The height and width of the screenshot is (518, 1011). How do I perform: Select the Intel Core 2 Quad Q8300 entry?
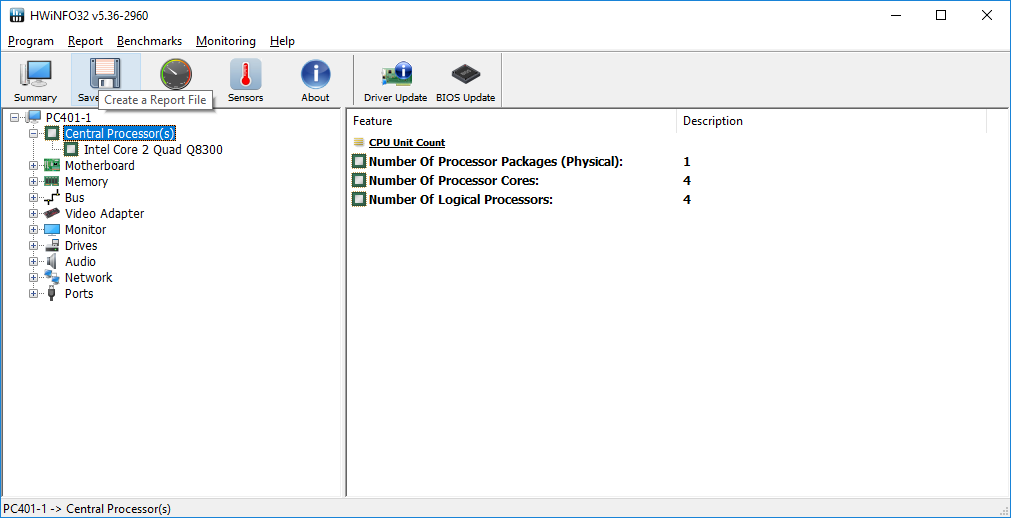153,149
